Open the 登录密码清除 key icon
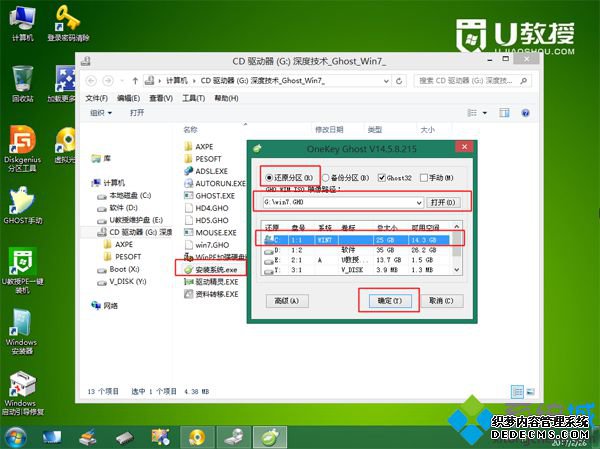 [68, 23]
